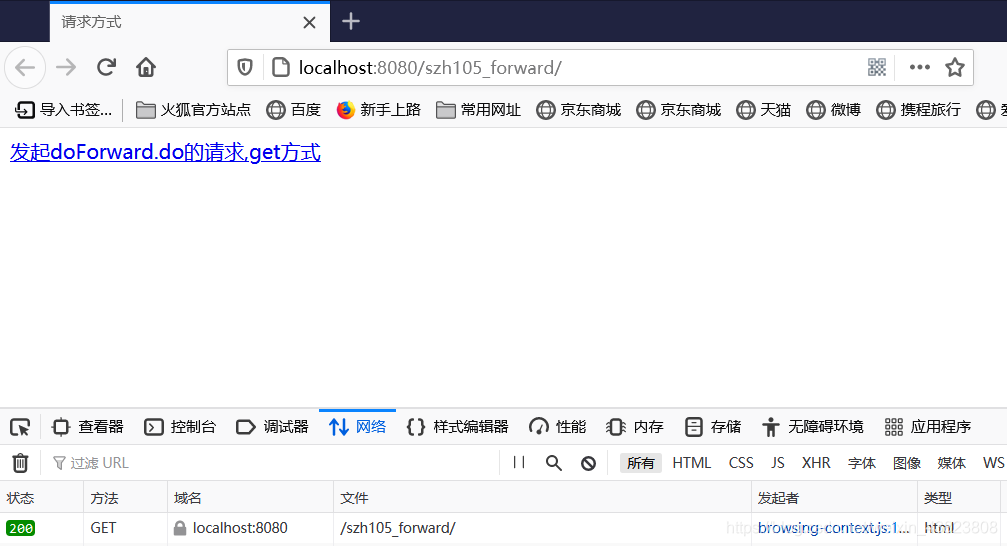Filter requests by 字体 fonts
This screenshot has width=1007, height=546.
pos(862,463)
